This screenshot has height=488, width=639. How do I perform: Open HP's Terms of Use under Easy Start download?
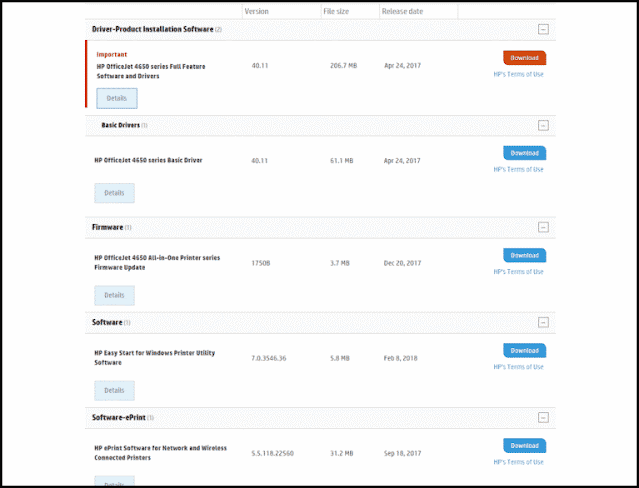(518, 367)
